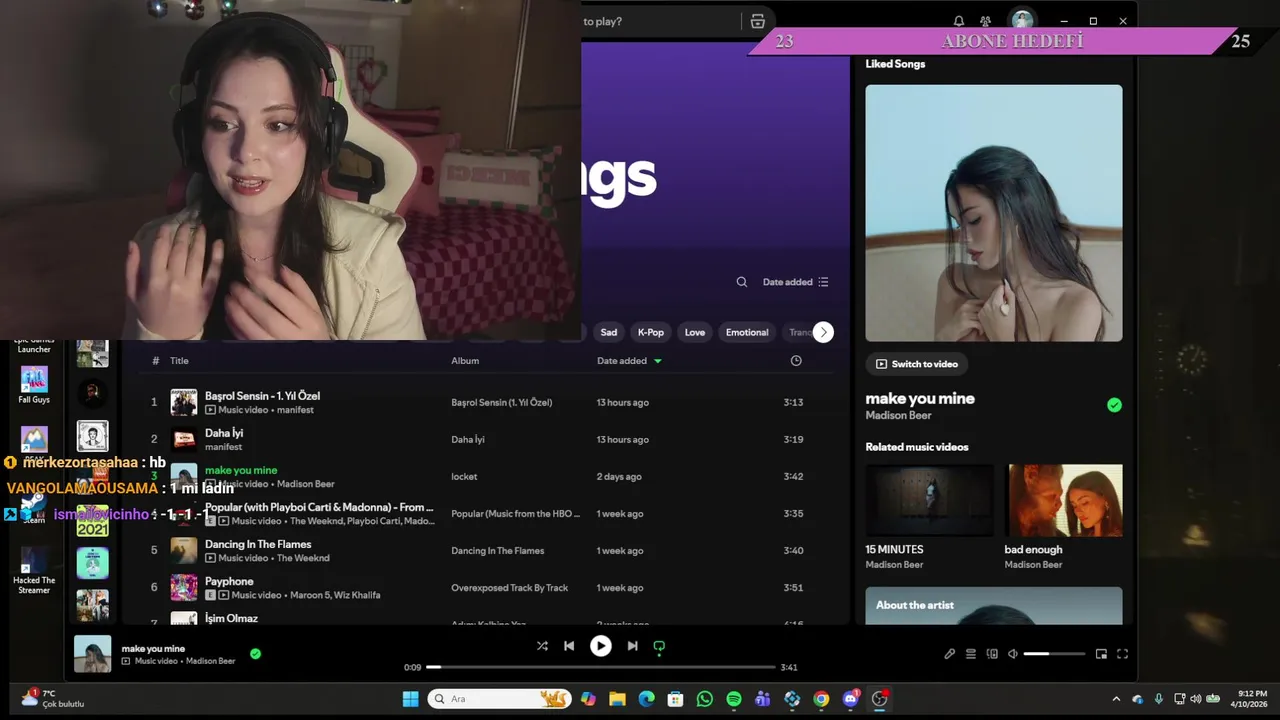Screen dimensions: 1280x720
Task: Sort by Title column header
Action: point(179,361)
